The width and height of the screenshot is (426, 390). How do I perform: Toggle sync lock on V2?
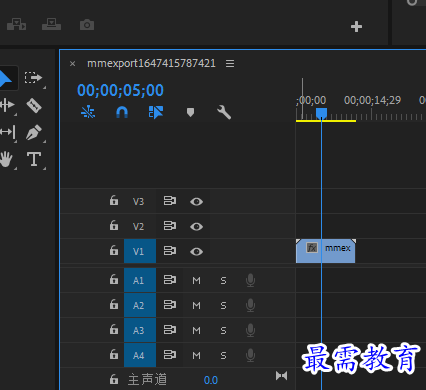coord(170,226)
